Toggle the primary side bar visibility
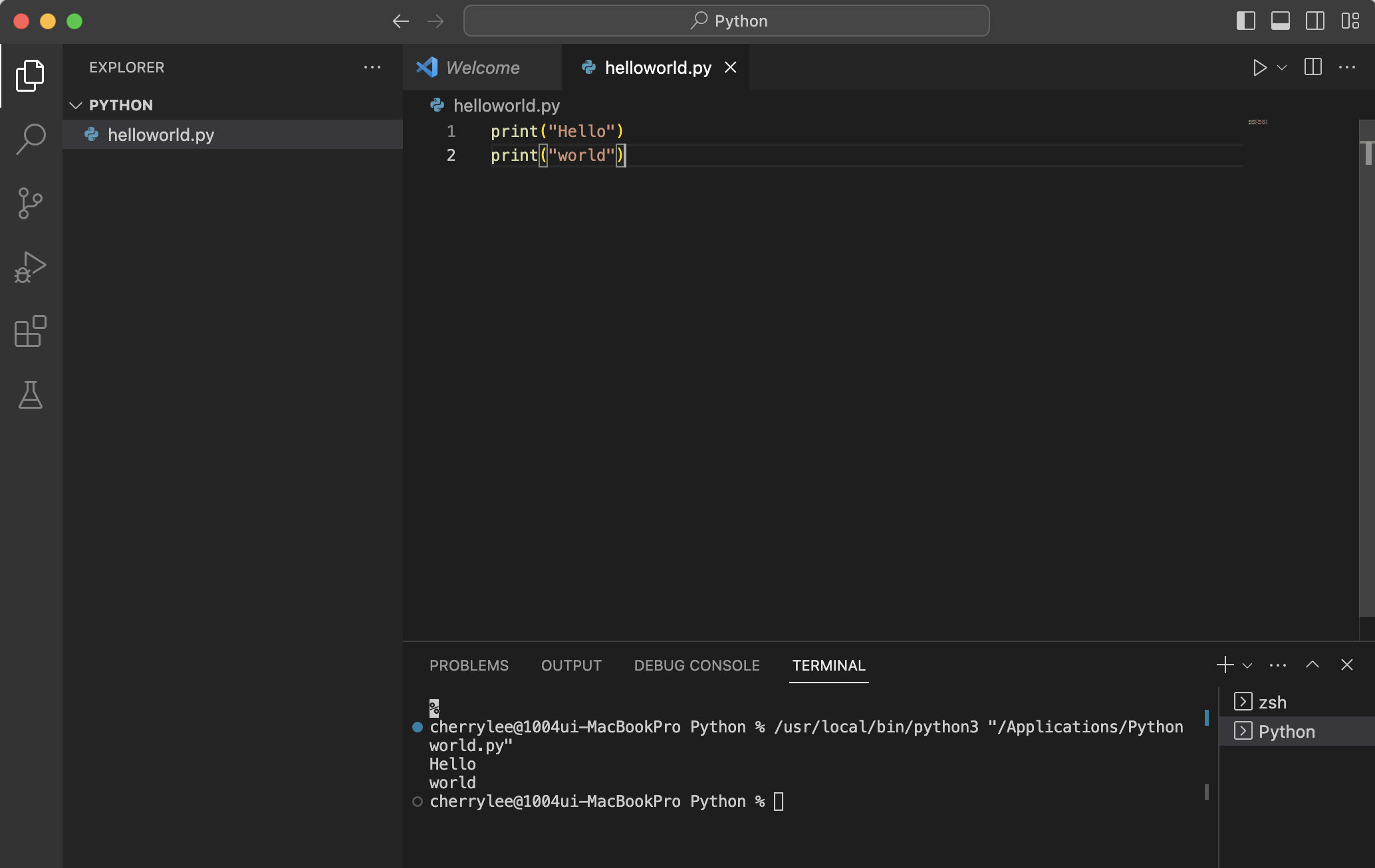 click(x=1245, y=21)
